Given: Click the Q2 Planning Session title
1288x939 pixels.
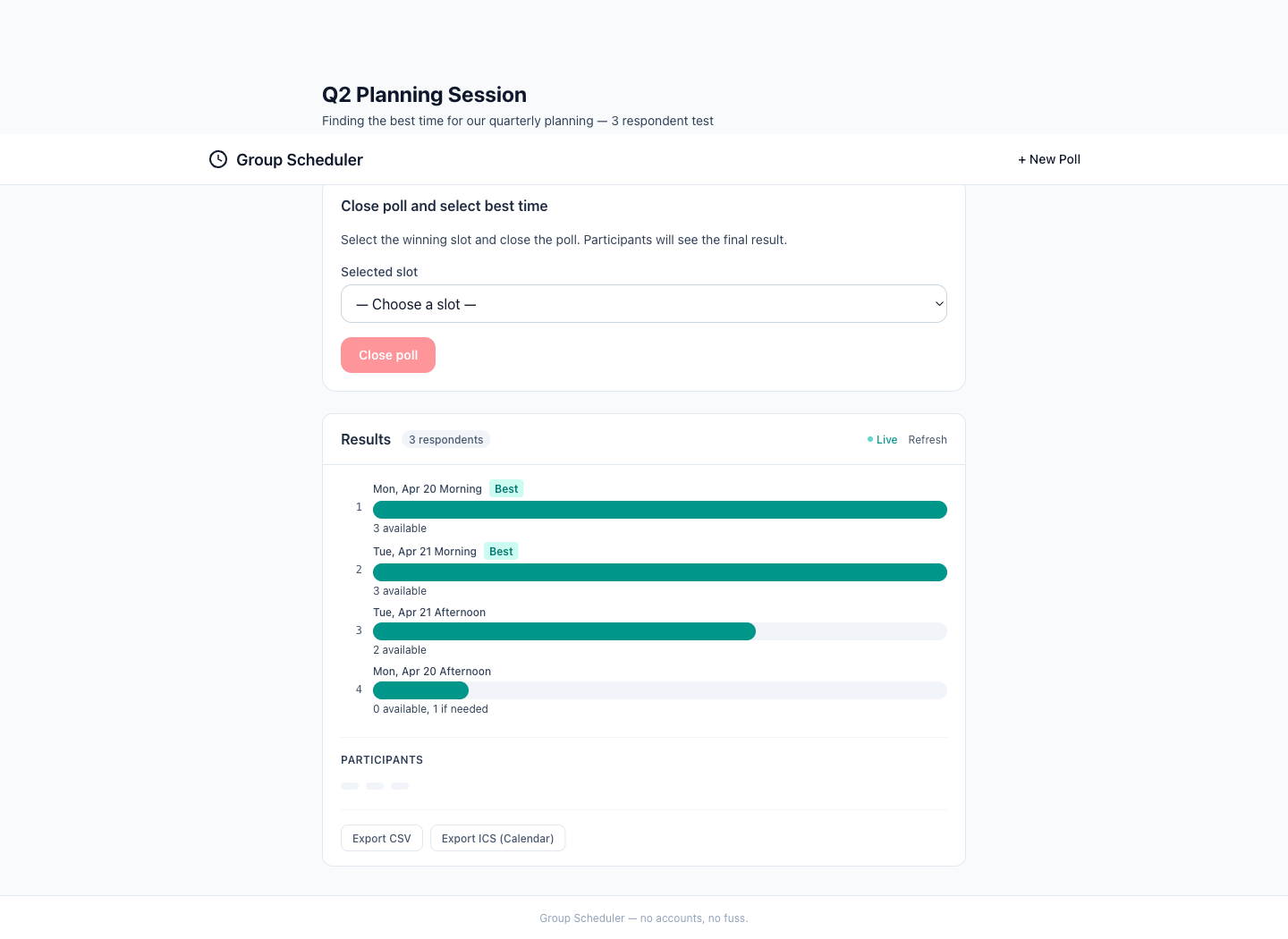Looking at the screenshot, I should point(424,95).
